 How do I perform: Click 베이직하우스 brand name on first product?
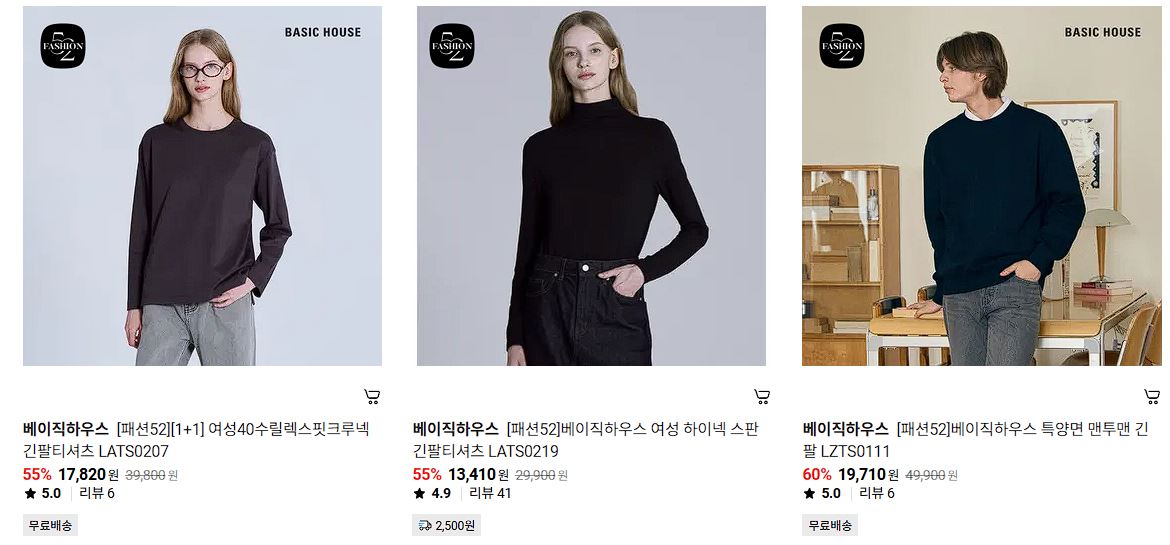click(66, 429)
